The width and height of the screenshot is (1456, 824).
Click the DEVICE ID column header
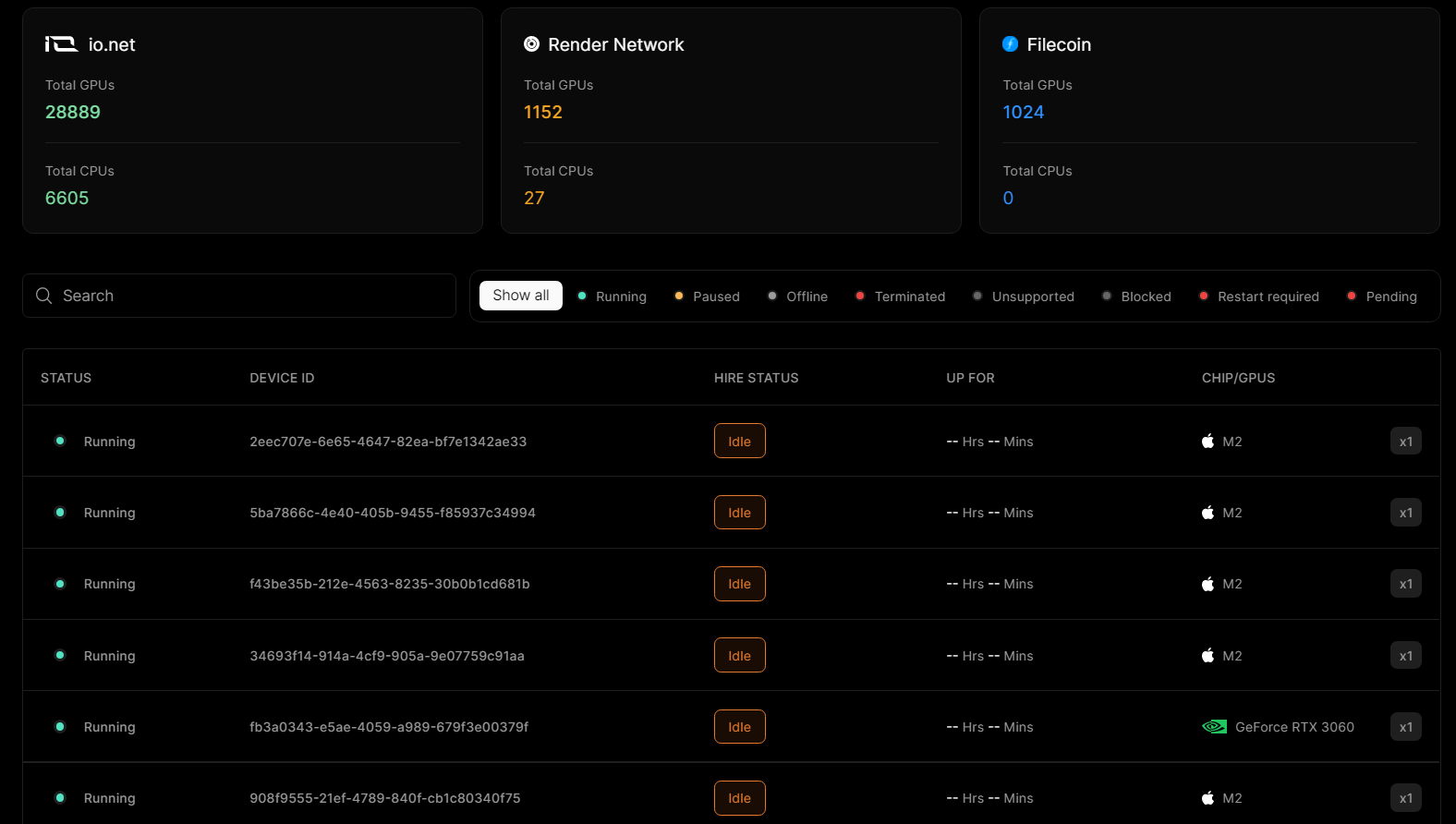(x=282, y=378)
